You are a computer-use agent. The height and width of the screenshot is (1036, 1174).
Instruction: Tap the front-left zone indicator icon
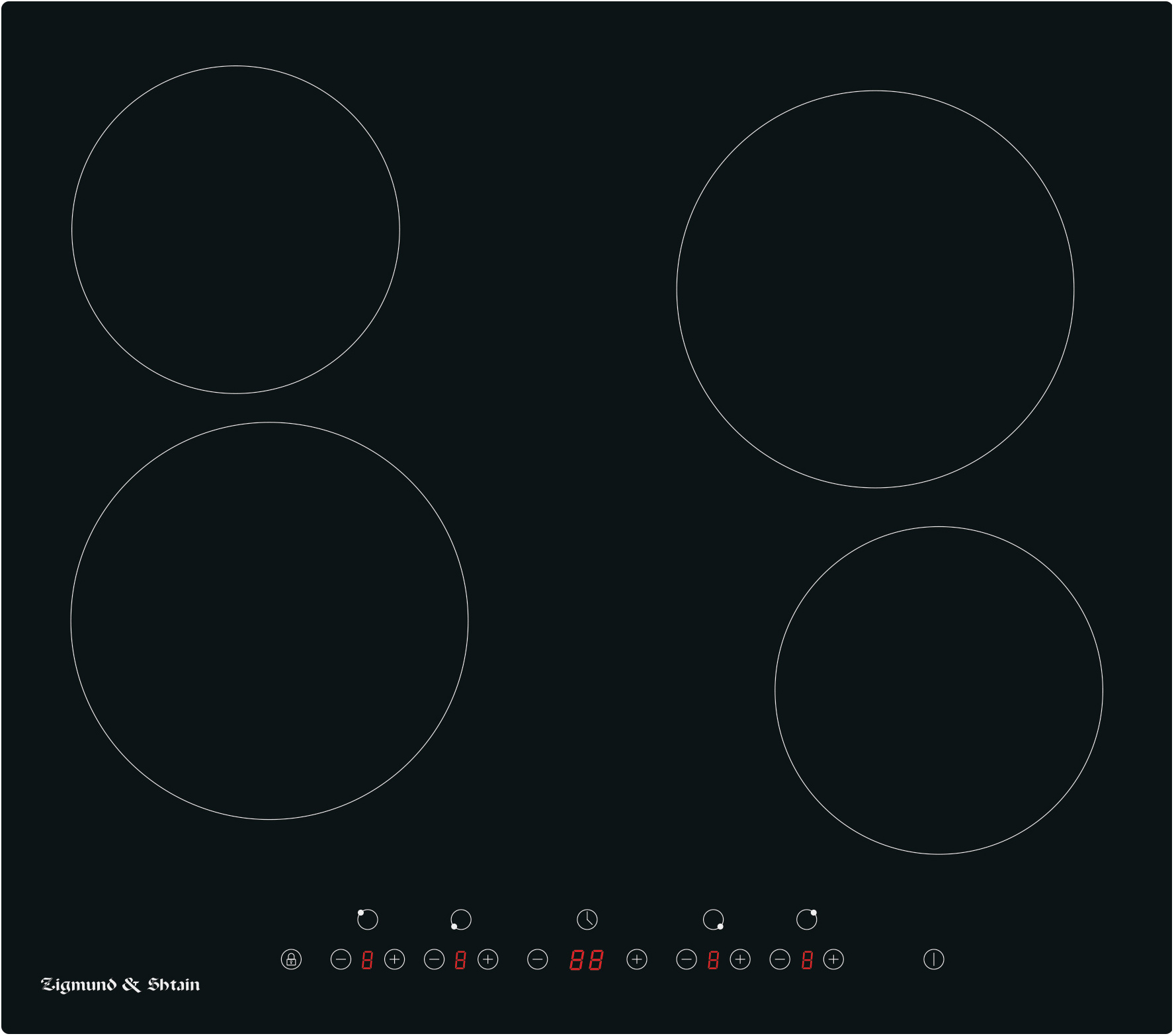coord(460,920)
